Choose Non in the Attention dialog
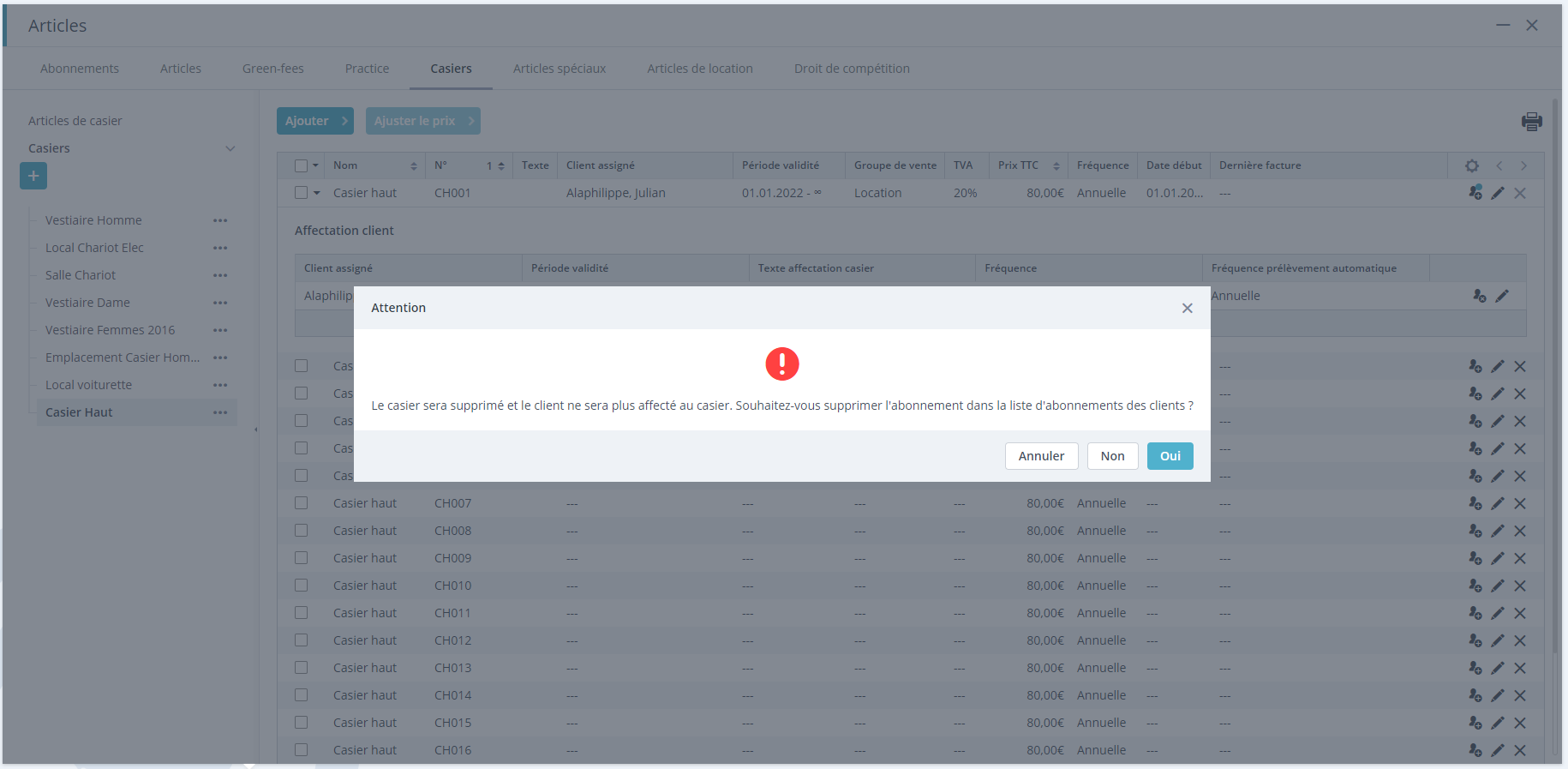The width and height of the screenshot is (1568, 769). (x=1112, y=456)
